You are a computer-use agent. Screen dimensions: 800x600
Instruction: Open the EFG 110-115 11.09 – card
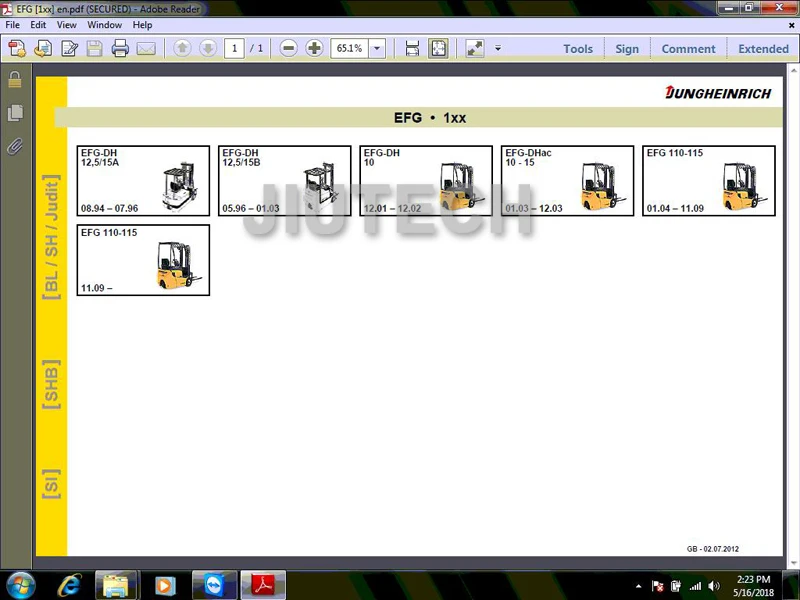[x=143, y=260]
